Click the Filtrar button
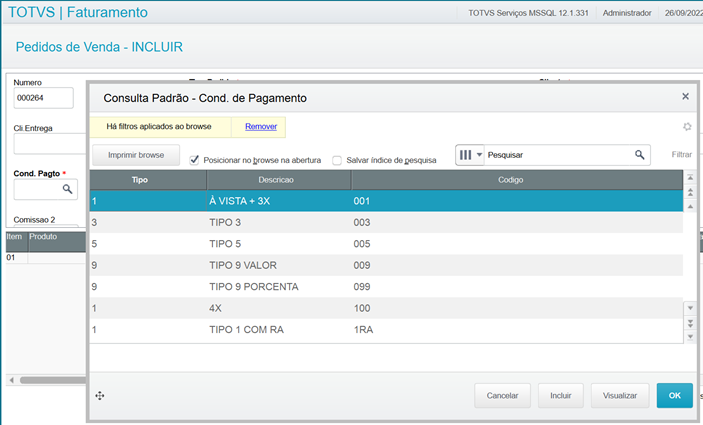 [681, 155]
